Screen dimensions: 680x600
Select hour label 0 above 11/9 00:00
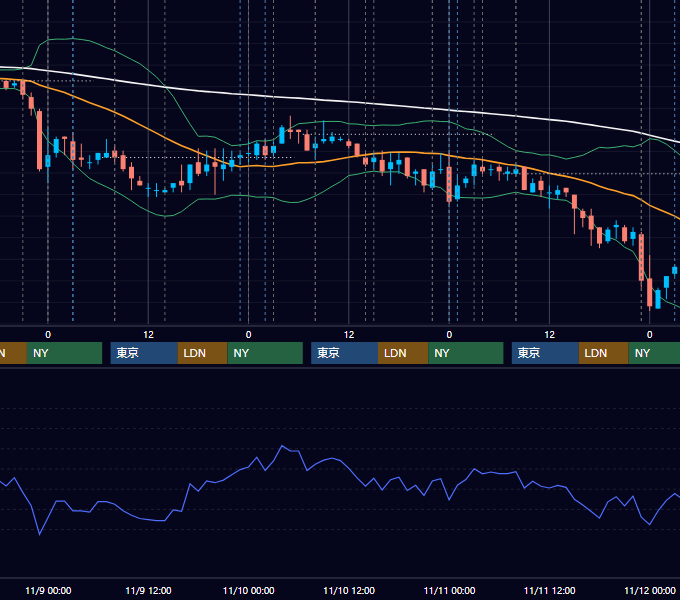(48, 335)
